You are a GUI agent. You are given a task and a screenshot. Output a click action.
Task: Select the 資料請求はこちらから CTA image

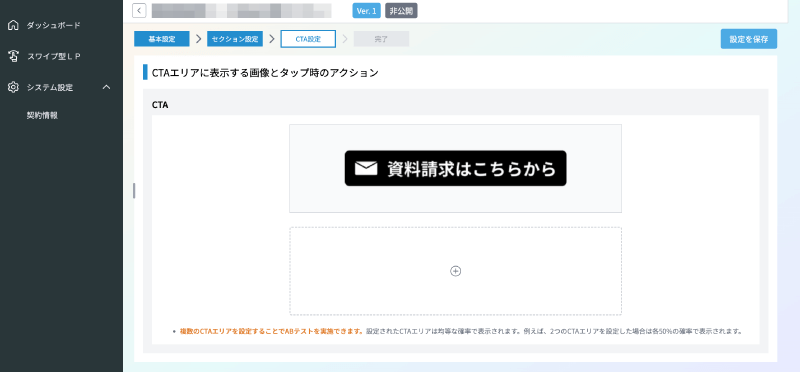[x=456, y=168]
